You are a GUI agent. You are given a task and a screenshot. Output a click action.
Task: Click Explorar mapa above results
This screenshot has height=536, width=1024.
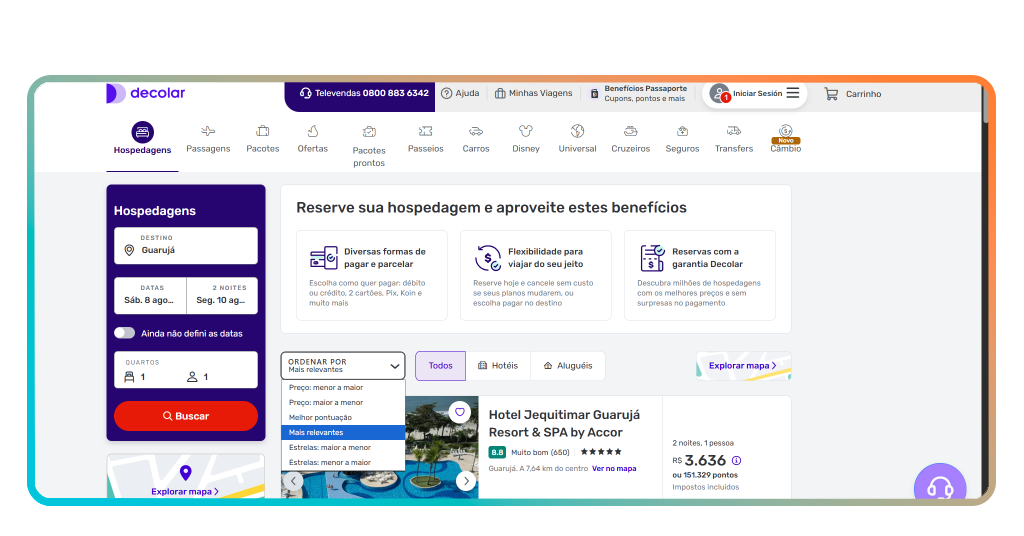click(x=743, y=366)
